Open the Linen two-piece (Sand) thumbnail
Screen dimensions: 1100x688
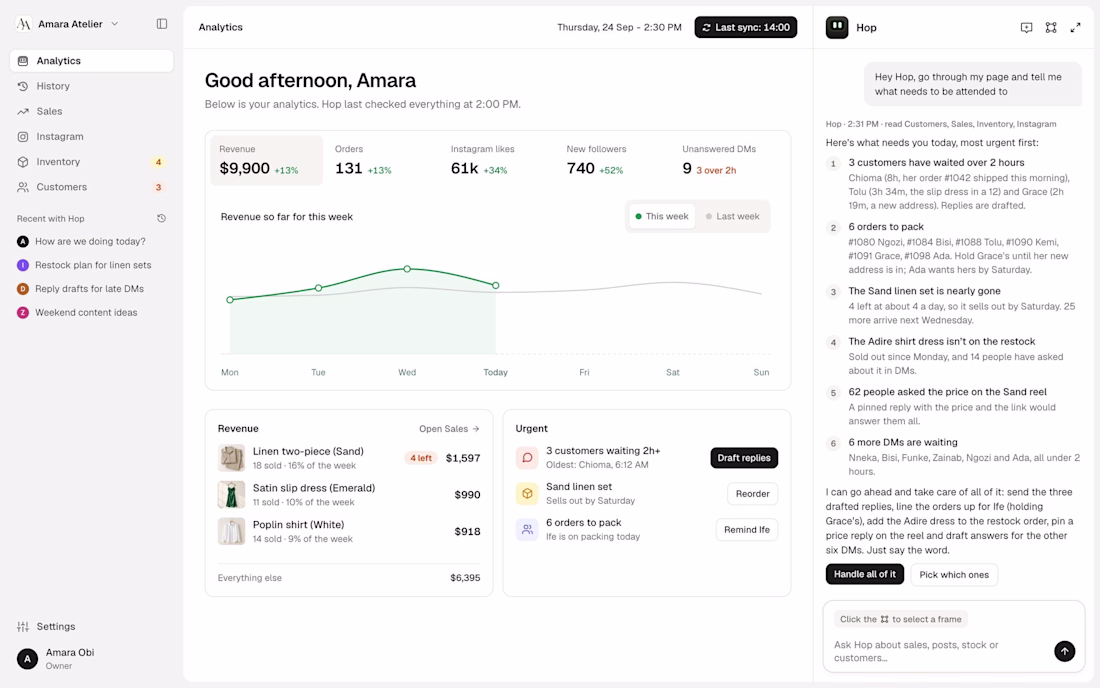(x=231, y=458)
